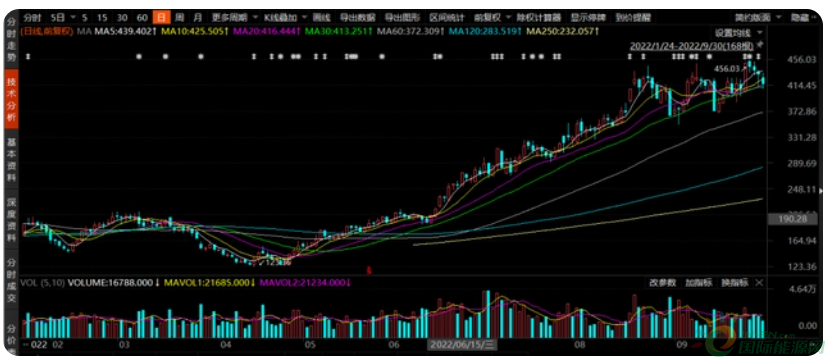Switch to 周 weekly period
Screen dimensions: 830x362
coord(180,17)
